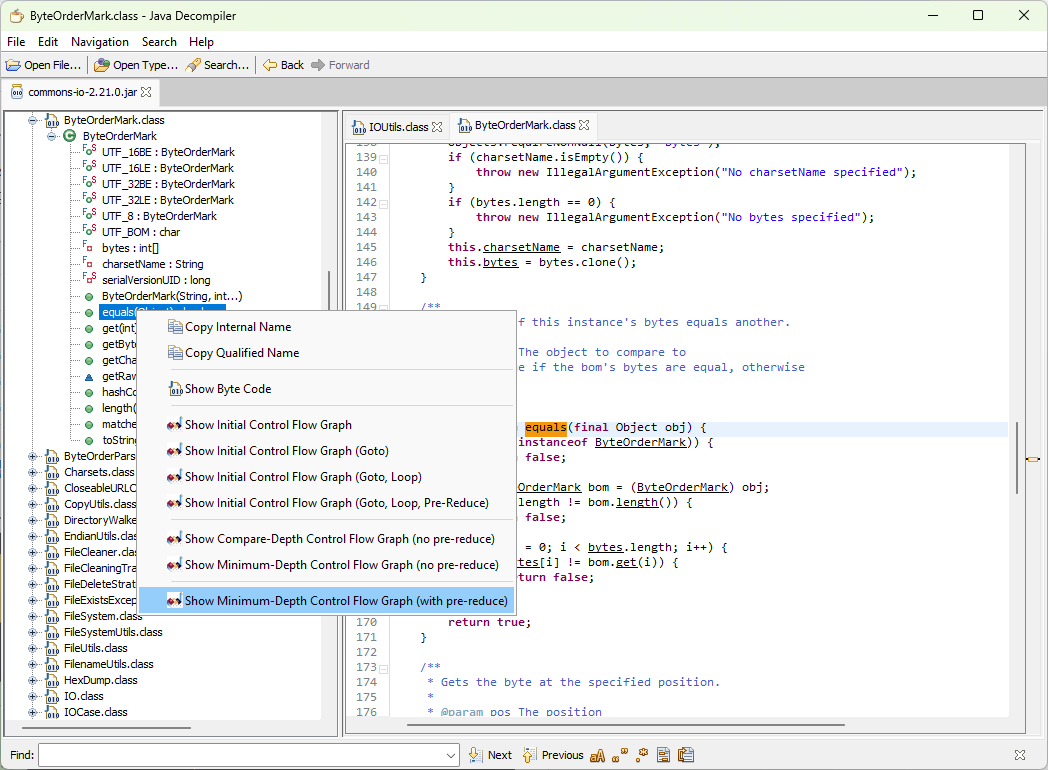Screen dimensions: 1048x770
Task: Close the IOUtils.class tab
Action: coord(438,127)
